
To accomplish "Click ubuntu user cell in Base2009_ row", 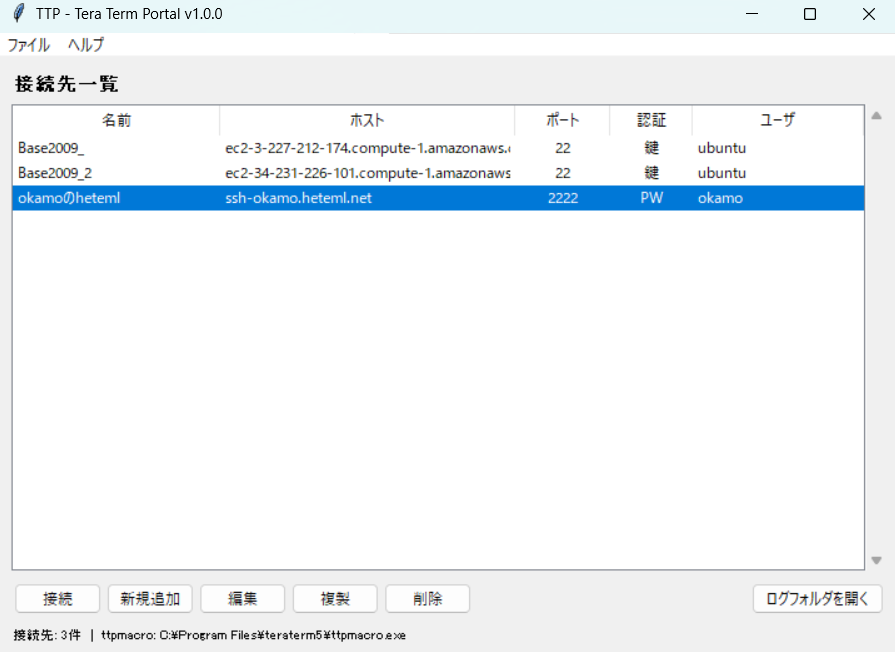I will coord(778,148).
